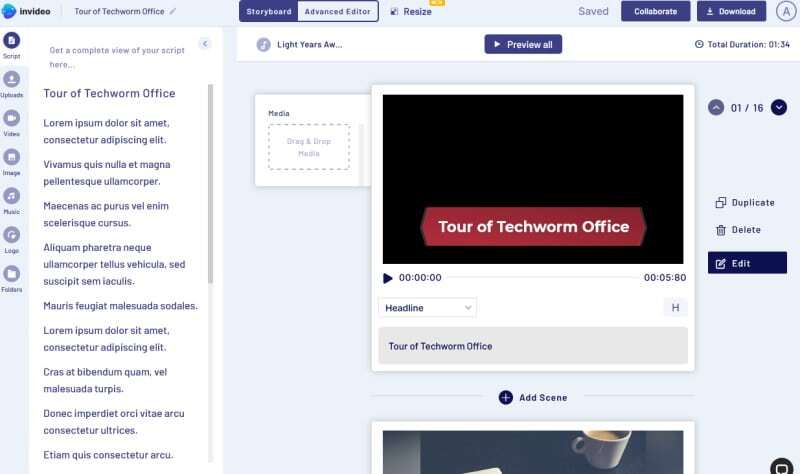This screenshot has width=800, height=474.
Task: Collapse the script panel with chevron
Action: (205, 44)
